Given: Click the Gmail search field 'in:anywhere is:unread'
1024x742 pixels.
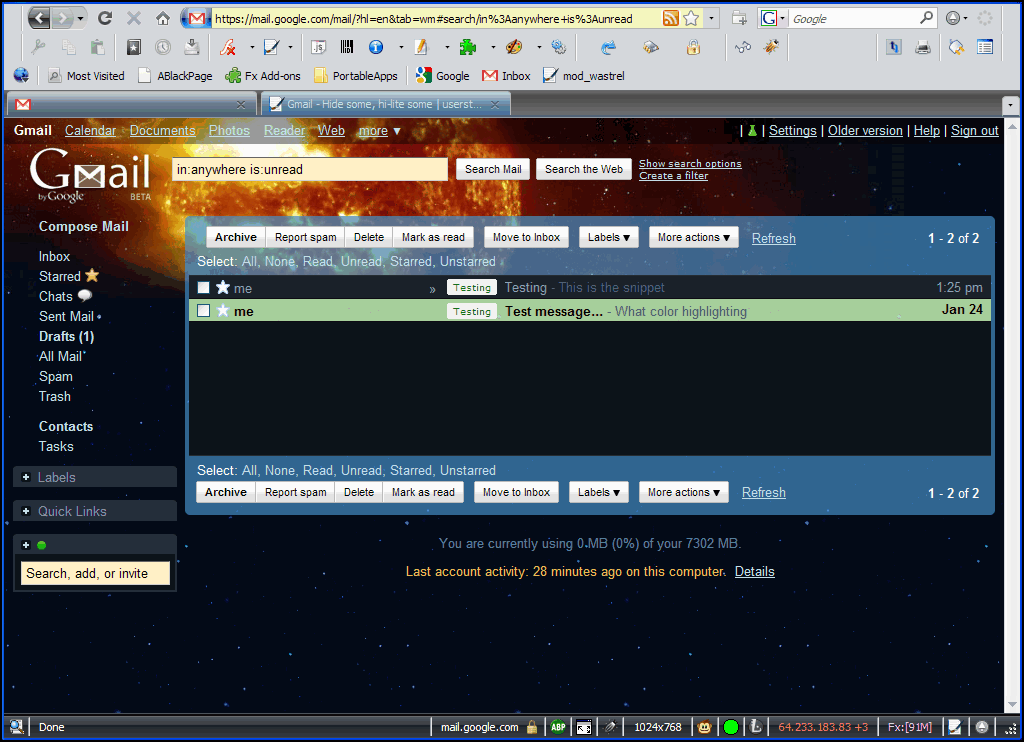Looking at the screenshot, I should click(x=310, y=169).
